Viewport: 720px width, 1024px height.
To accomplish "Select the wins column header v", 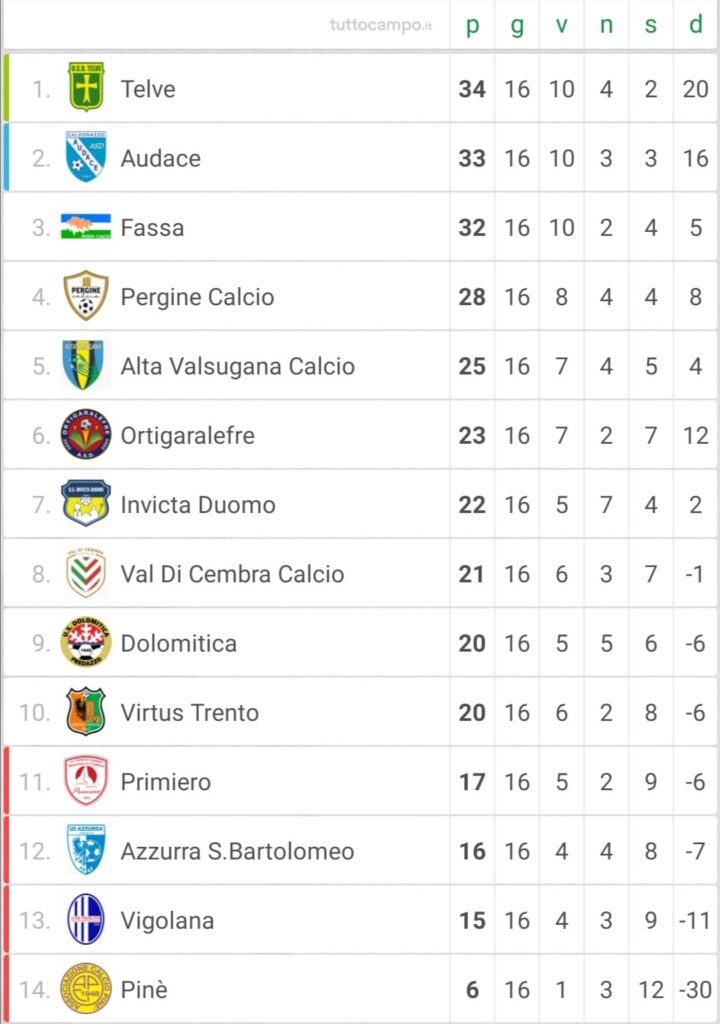I will click(x=561, y=25).
